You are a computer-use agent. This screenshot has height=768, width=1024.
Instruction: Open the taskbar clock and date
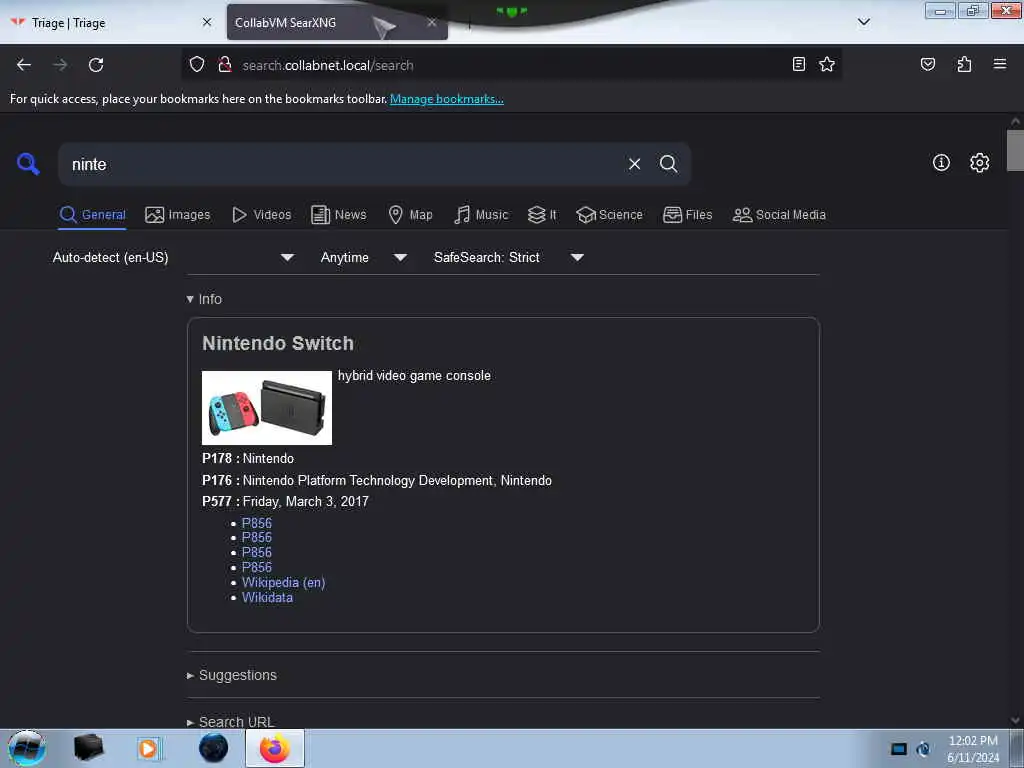(x=973, y=749)
